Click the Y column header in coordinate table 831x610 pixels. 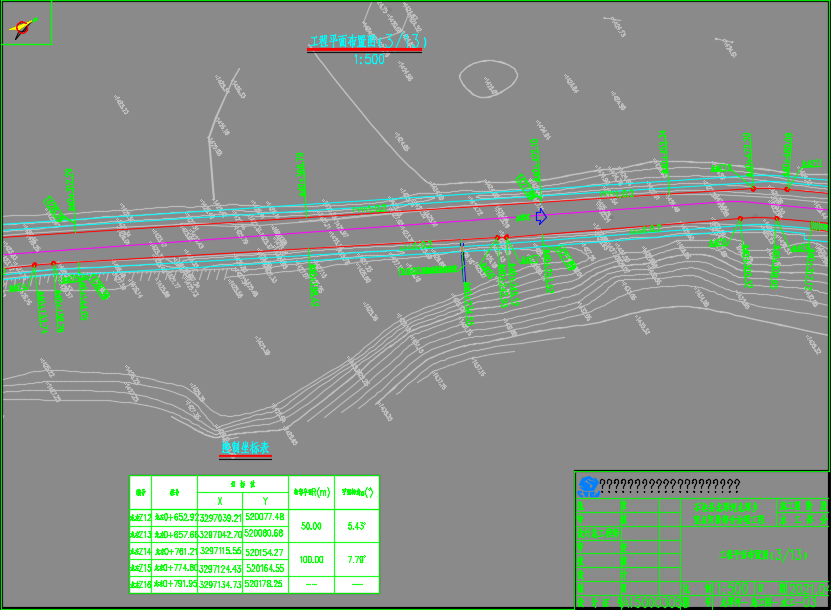click(x=265, y=501)
